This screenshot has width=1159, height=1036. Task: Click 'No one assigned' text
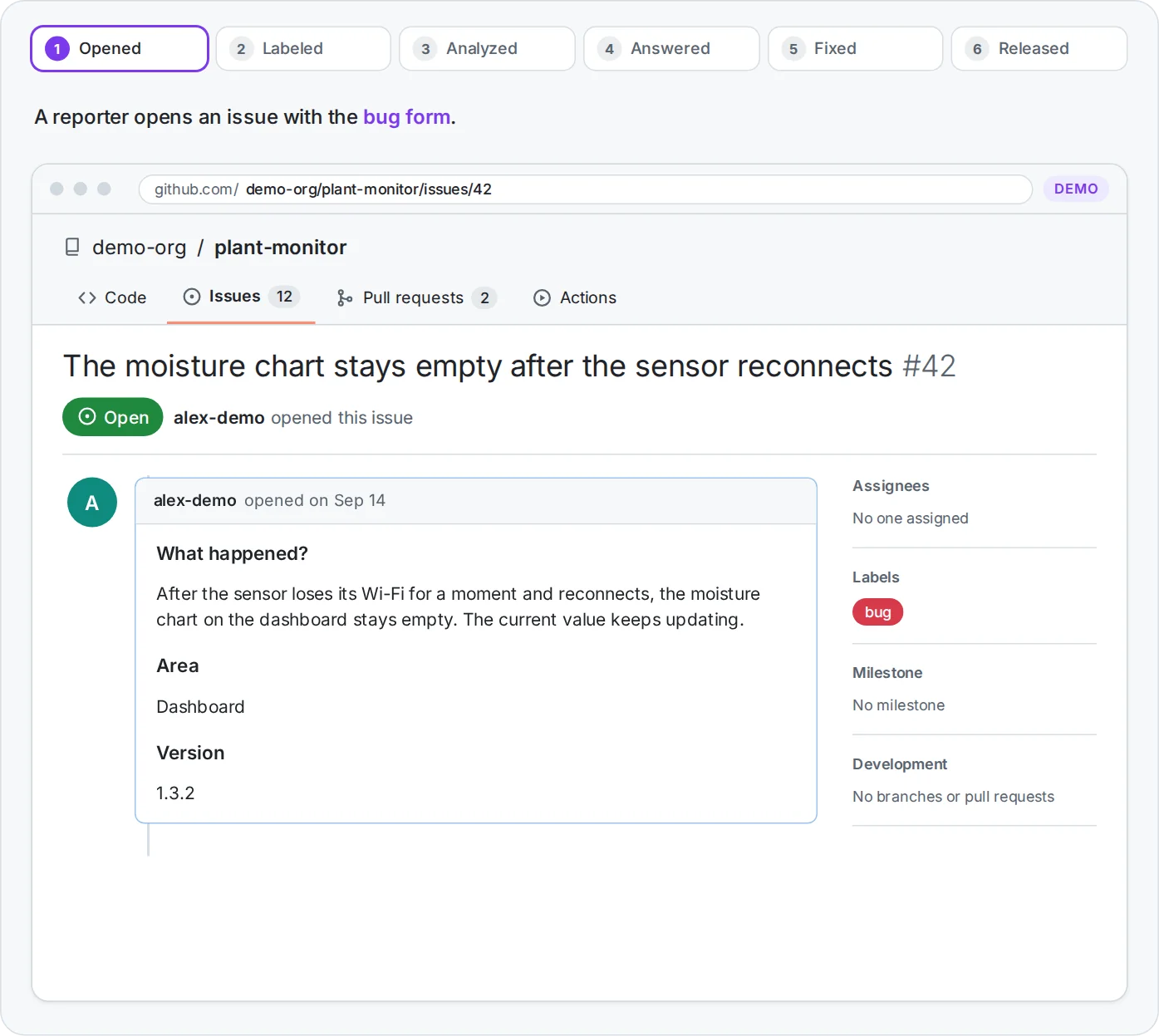click(x=911, y=518)
